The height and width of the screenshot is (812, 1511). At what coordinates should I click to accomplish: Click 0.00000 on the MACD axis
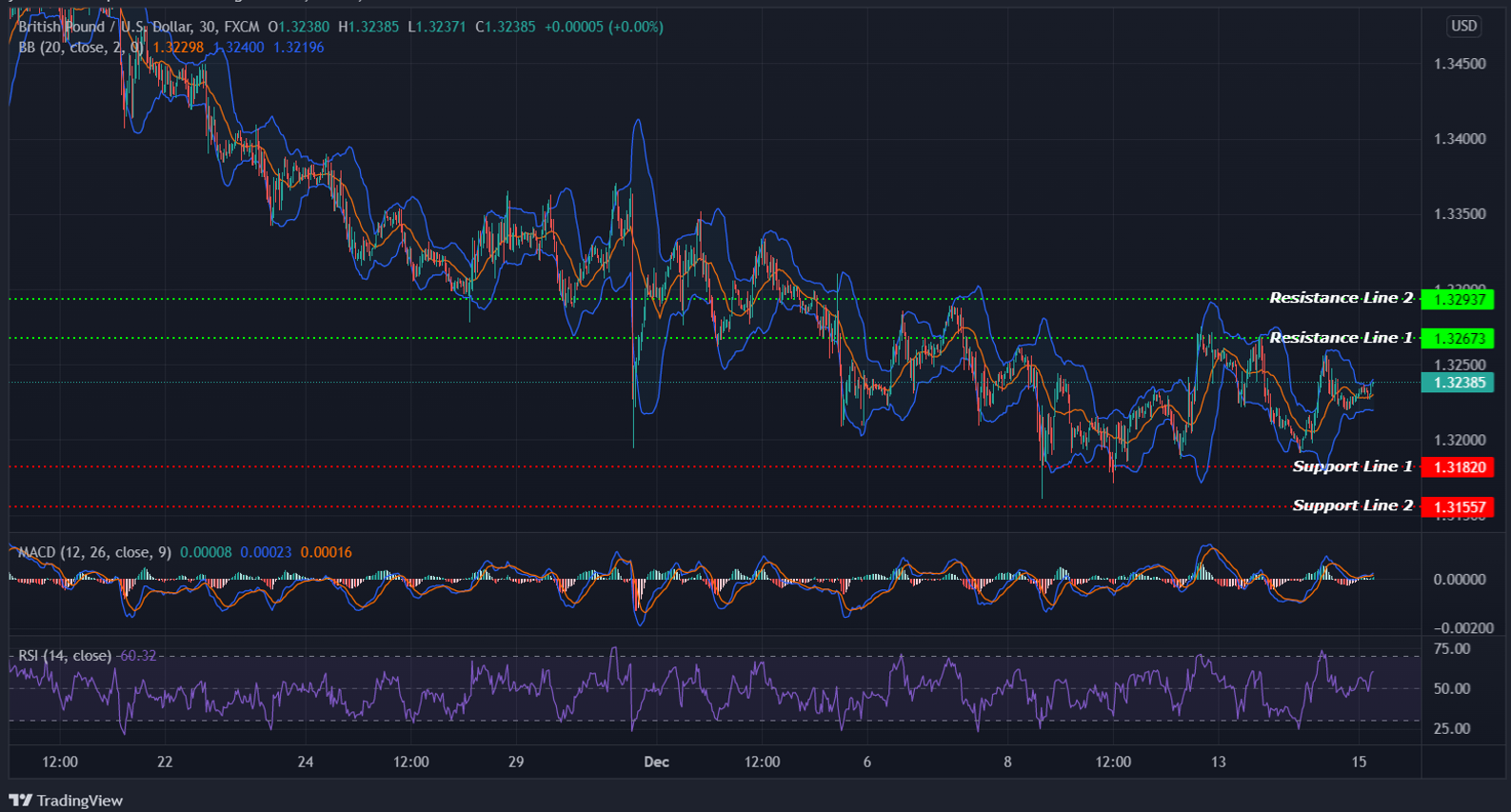[x=1460, y=579]
